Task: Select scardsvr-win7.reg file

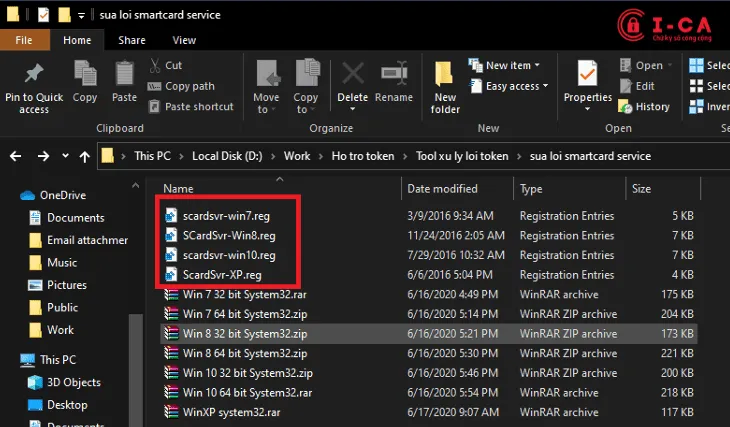Action: (x=226, y=216)
